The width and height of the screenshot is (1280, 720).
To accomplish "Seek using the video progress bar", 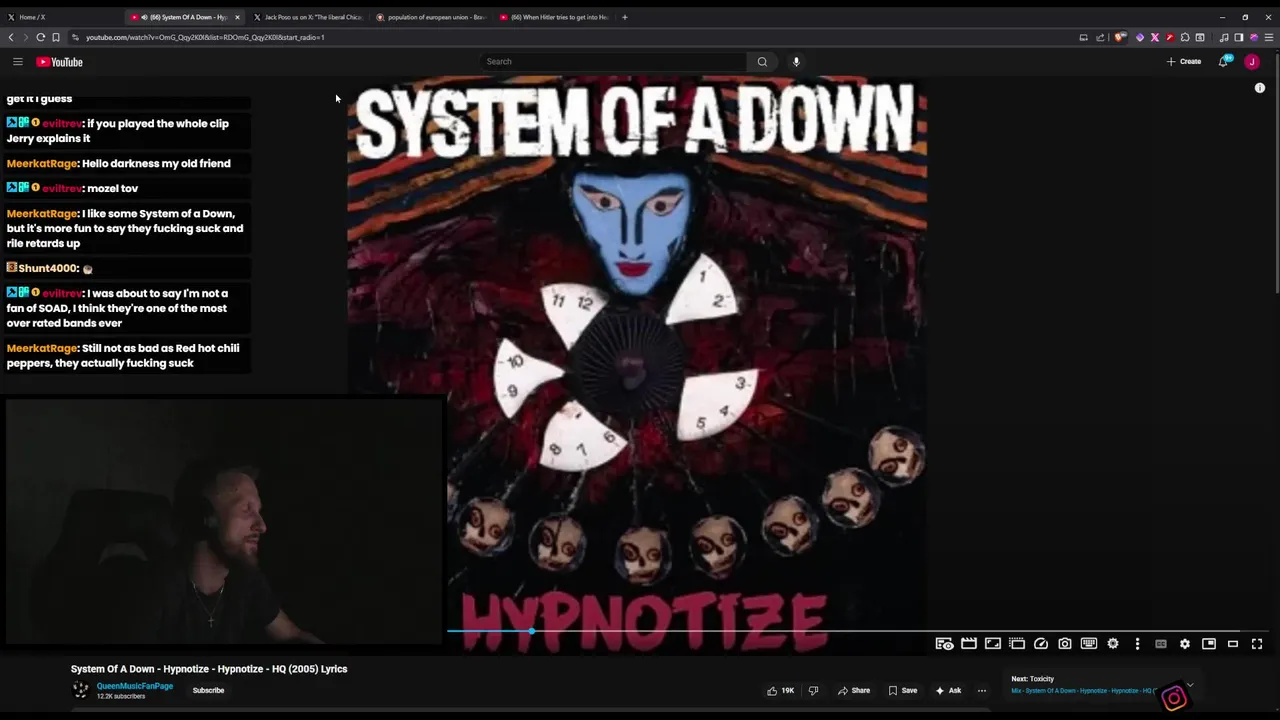I will 858,631.
